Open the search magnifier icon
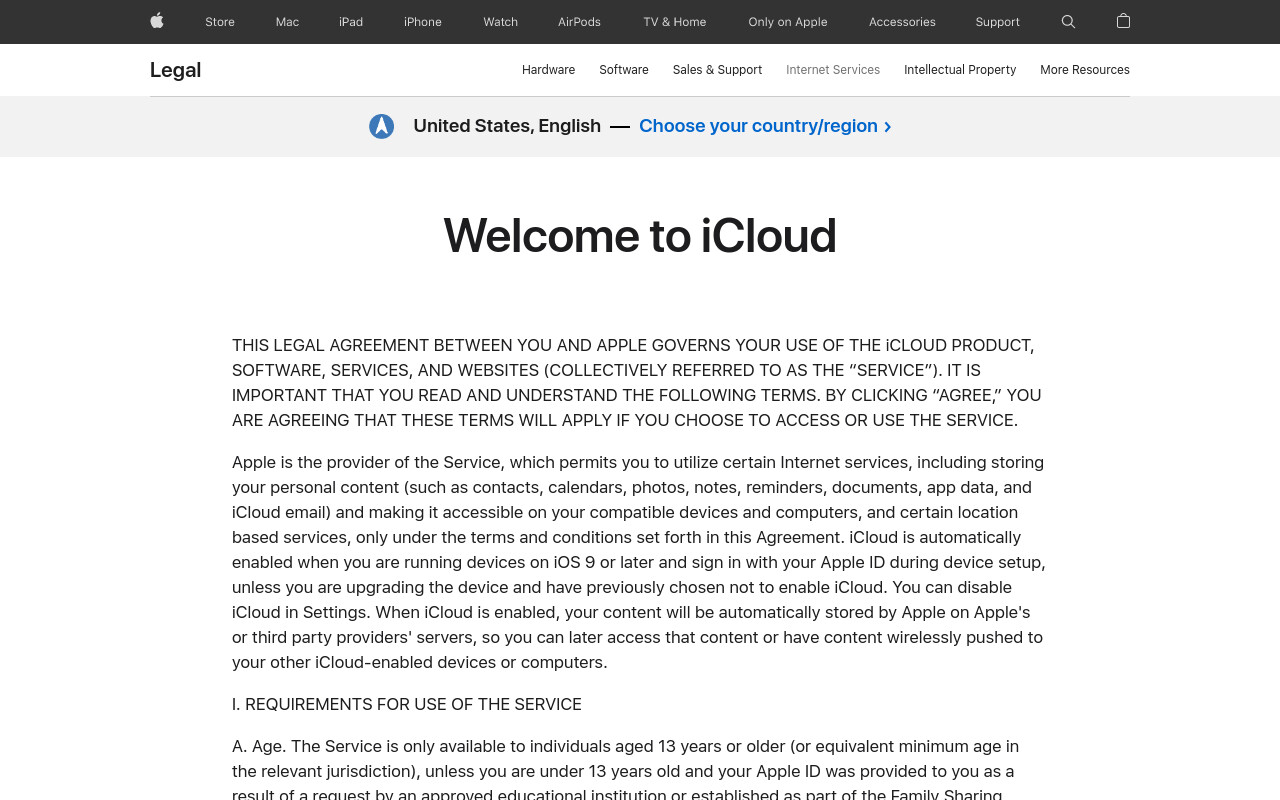The width and height of the screenshot is (1280, 800). (1068, 22)
